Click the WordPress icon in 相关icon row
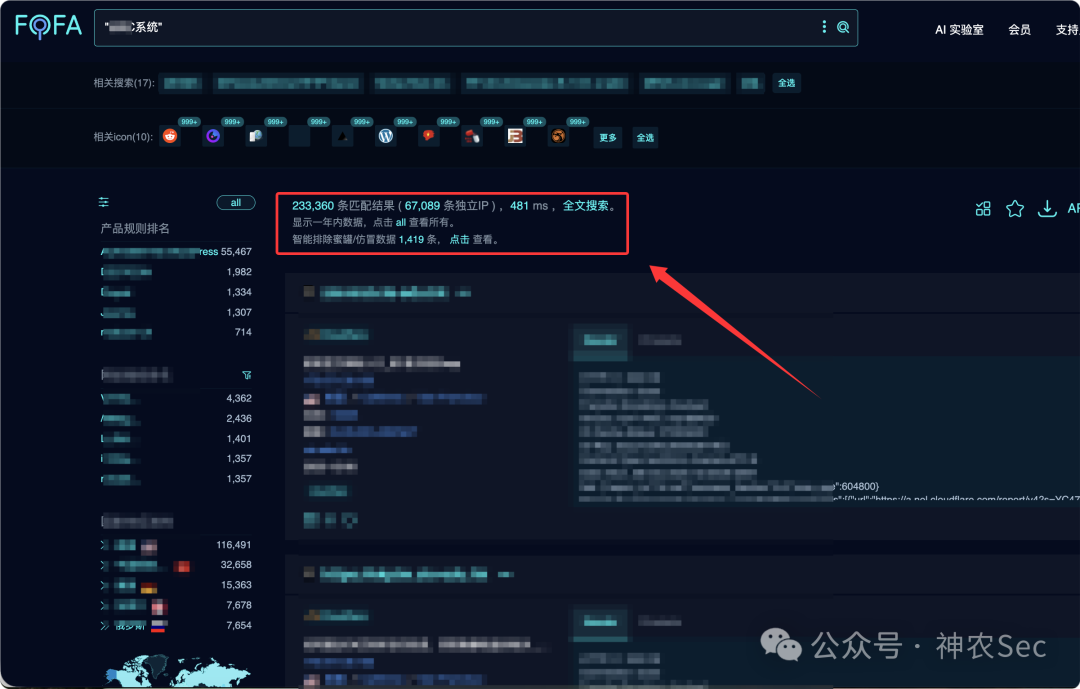The image size is (1080, 689). coord(386,136)
